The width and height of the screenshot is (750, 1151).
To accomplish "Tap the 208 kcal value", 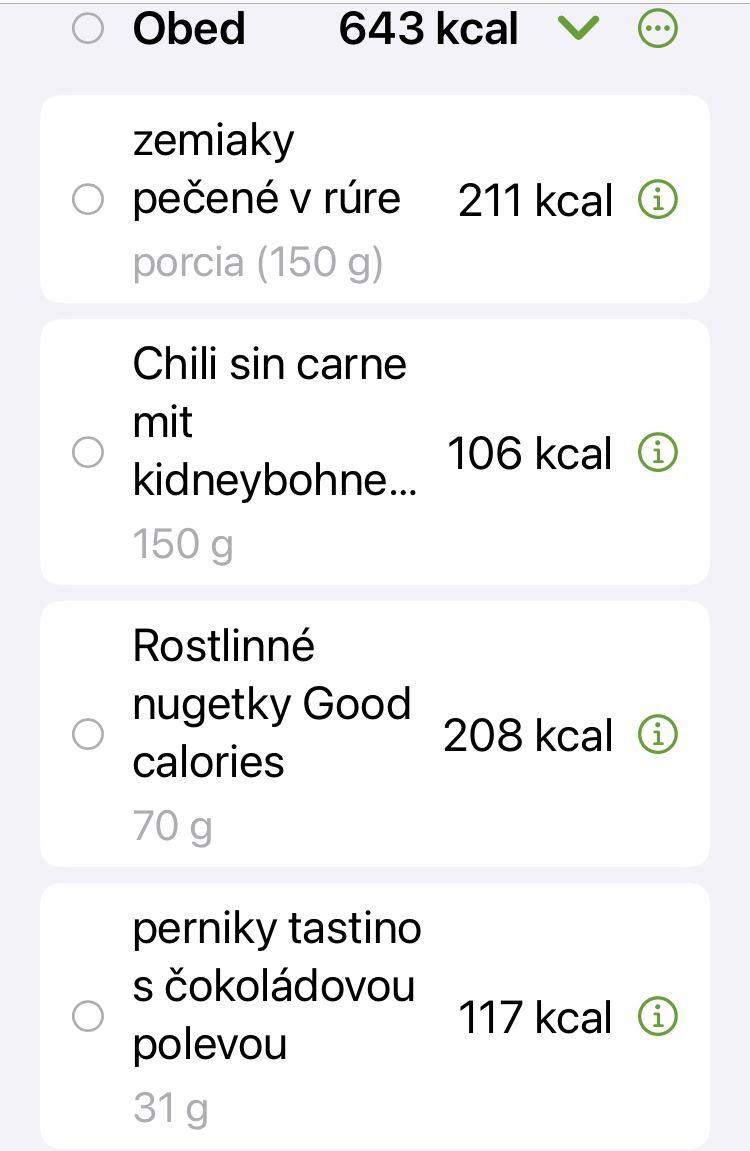I will [528, 735].
